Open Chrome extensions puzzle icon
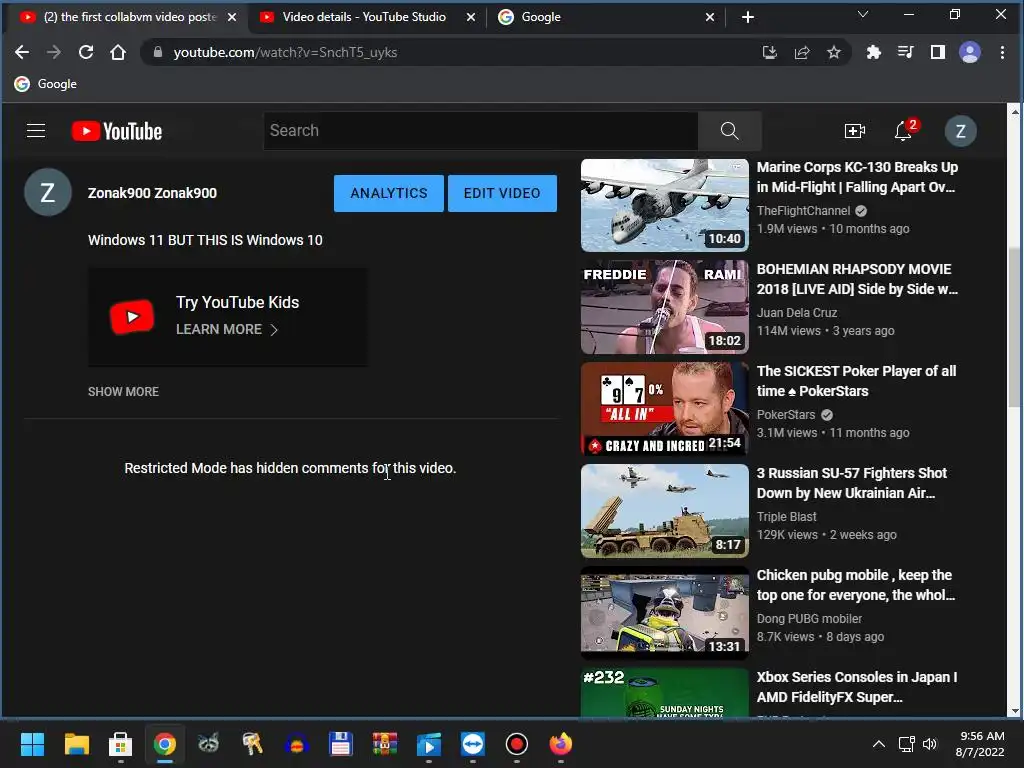Screen dimensions: 1024x768 873,52
